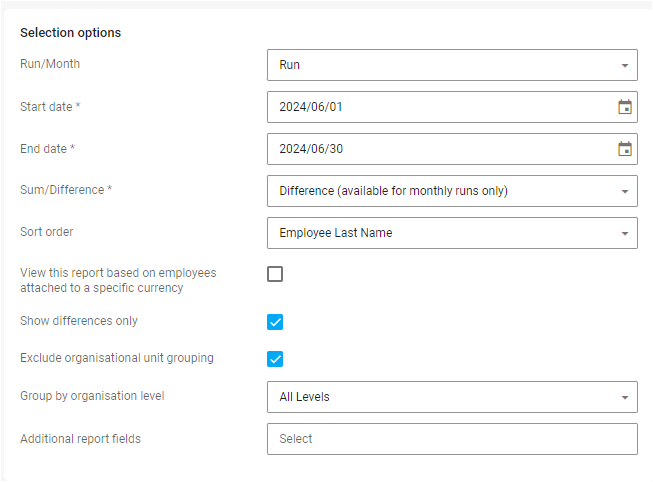The height and width of the screenshot is (482, 653).
Task: Click the Selection options heading
Action: pyautogui.click(x=70, y=33)
